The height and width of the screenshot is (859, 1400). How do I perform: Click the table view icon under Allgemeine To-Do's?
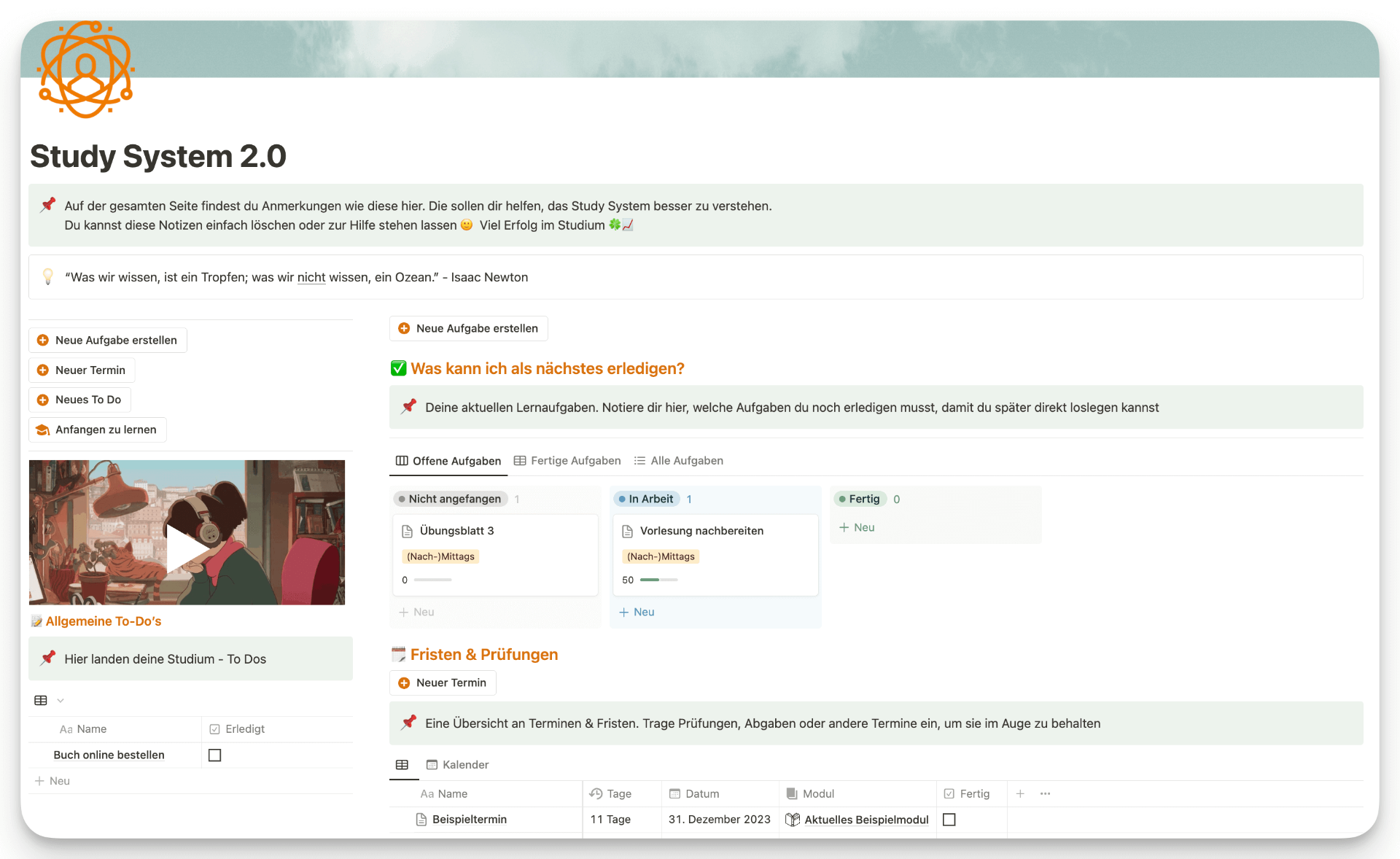tap(41, 700)
